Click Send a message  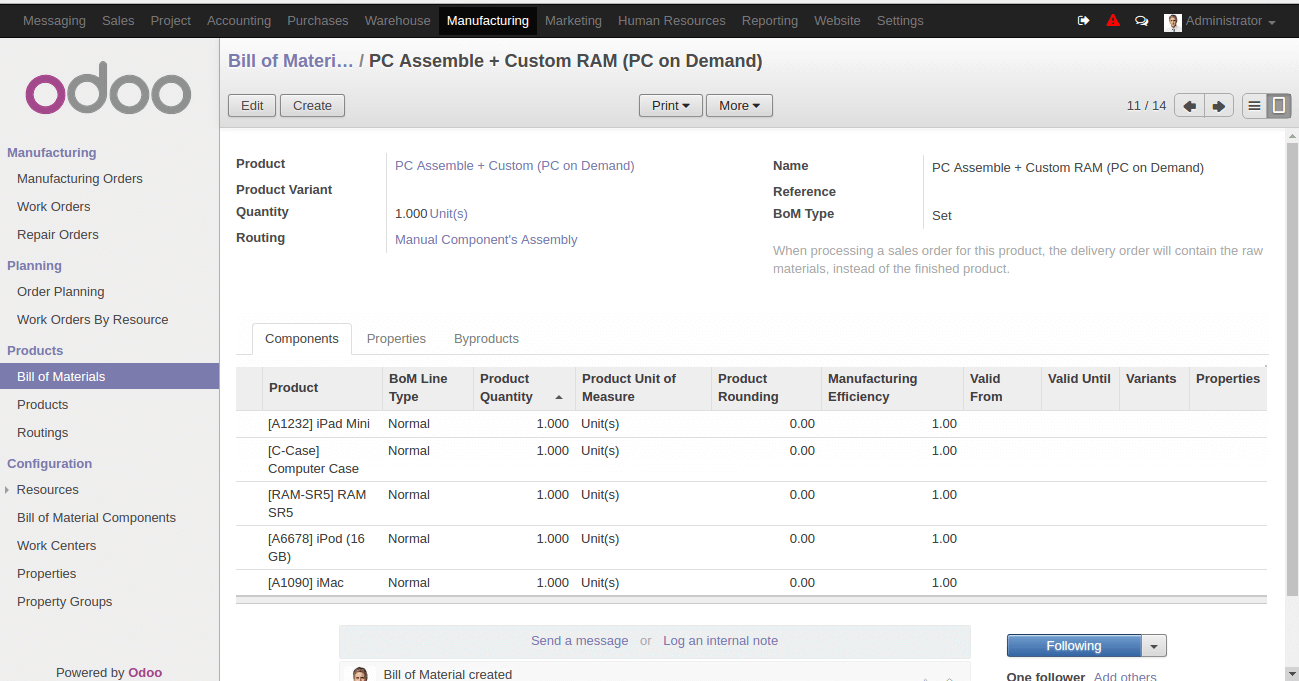click(x=580, y=641)
